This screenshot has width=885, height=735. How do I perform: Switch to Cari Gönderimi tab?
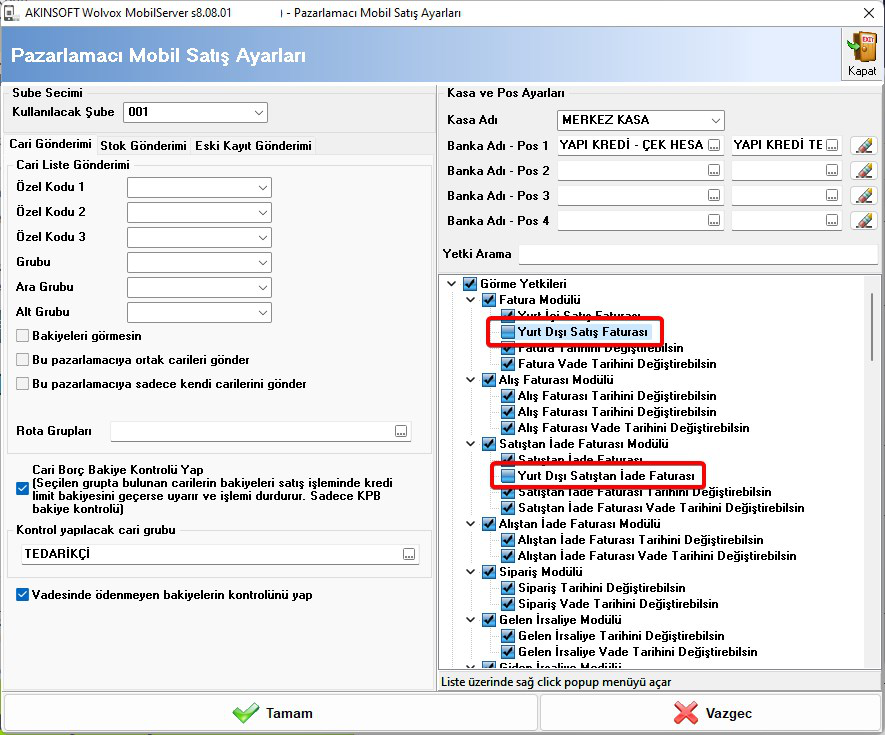tap(50, 144)
